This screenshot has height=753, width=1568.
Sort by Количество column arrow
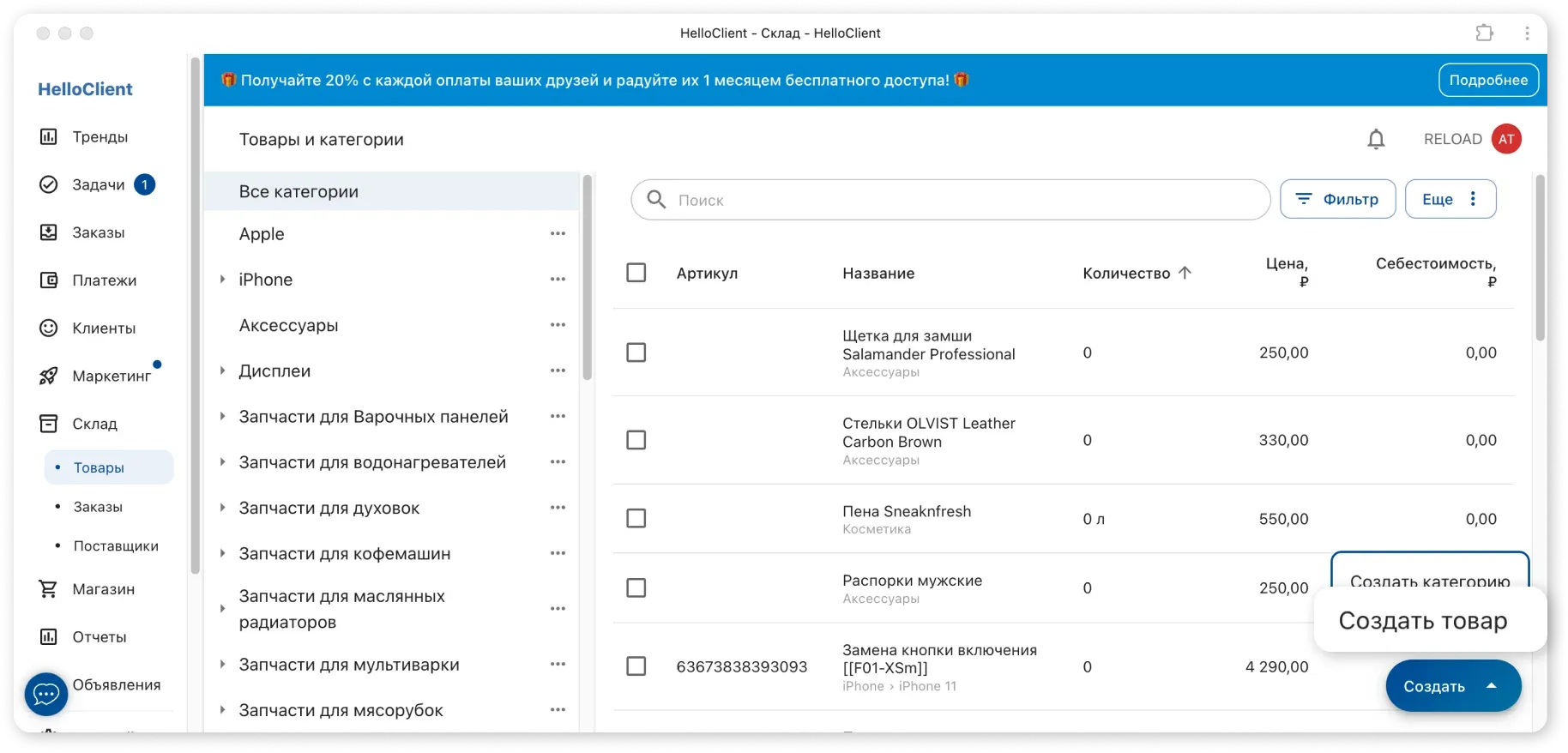point(1185,273)
